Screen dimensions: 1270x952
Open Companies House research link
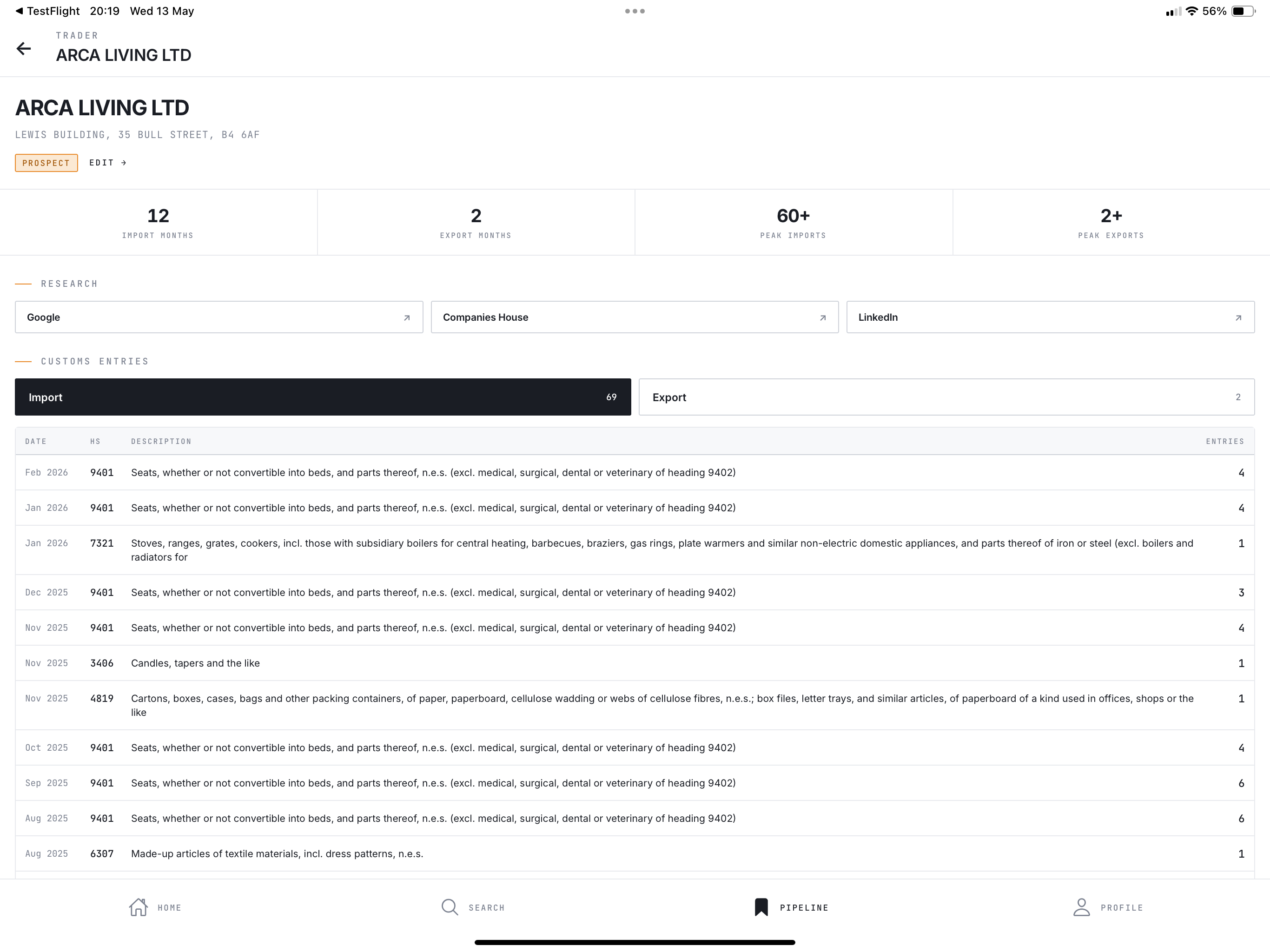point(635,317)
